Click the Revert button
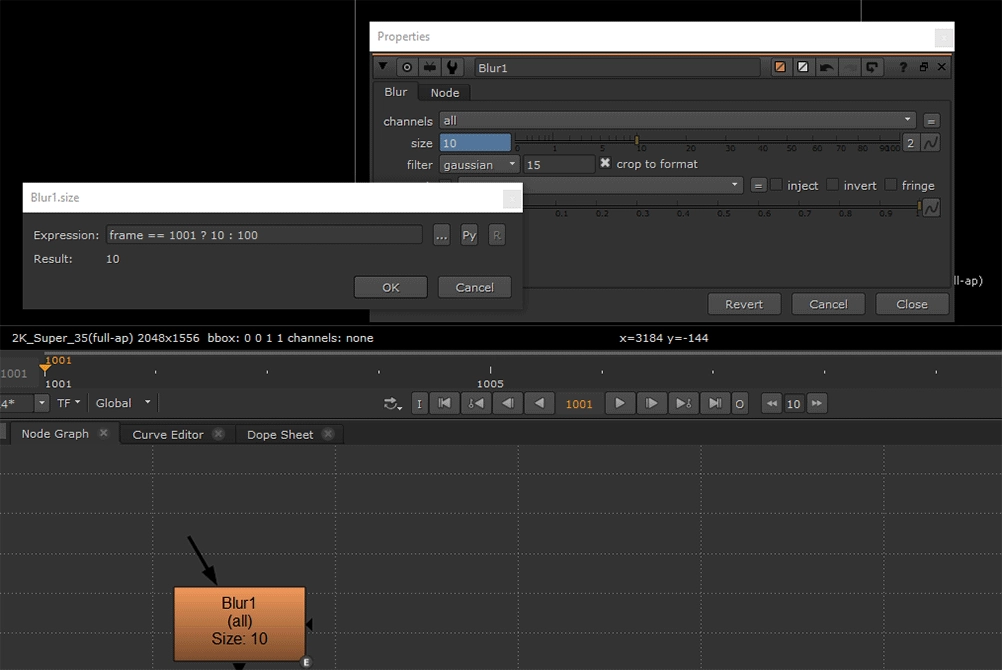1002x670 pixels. (x=743, y=304)
